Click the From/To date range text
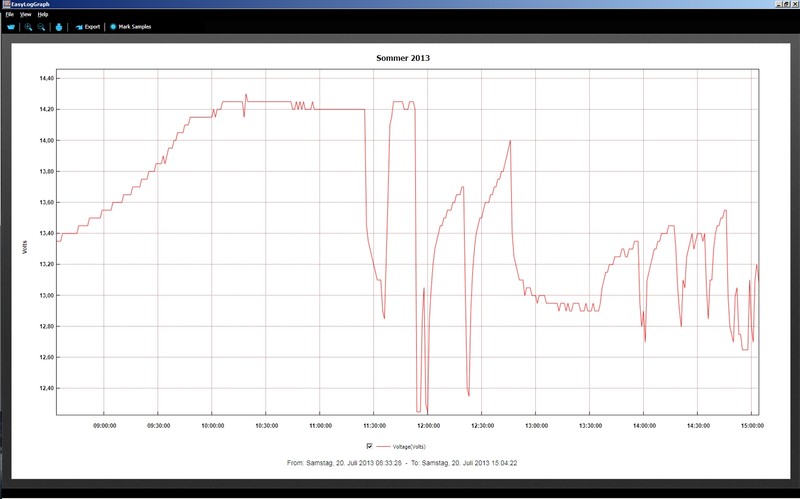This screenshot has height=499, width=800. coord(407,463)
